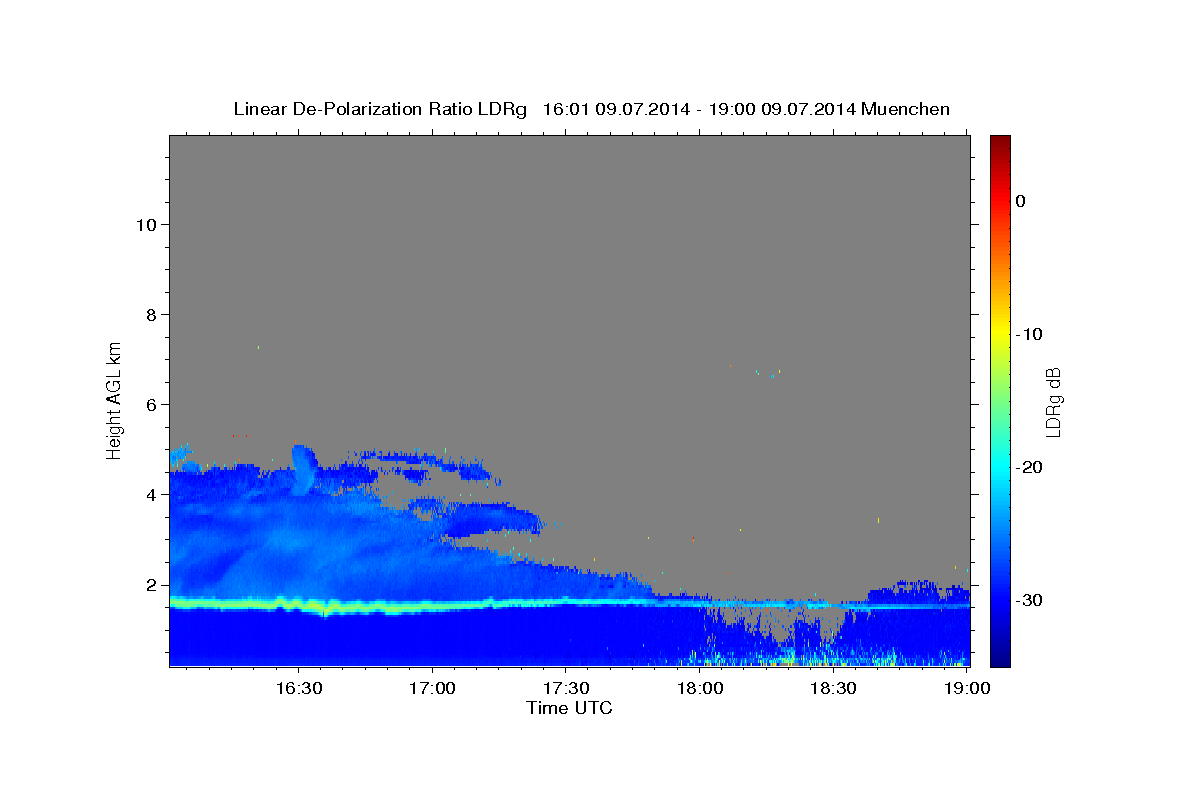1200x800 pixels.
Task: Click the '17:00' time axis label
Action: coord(433,689)
